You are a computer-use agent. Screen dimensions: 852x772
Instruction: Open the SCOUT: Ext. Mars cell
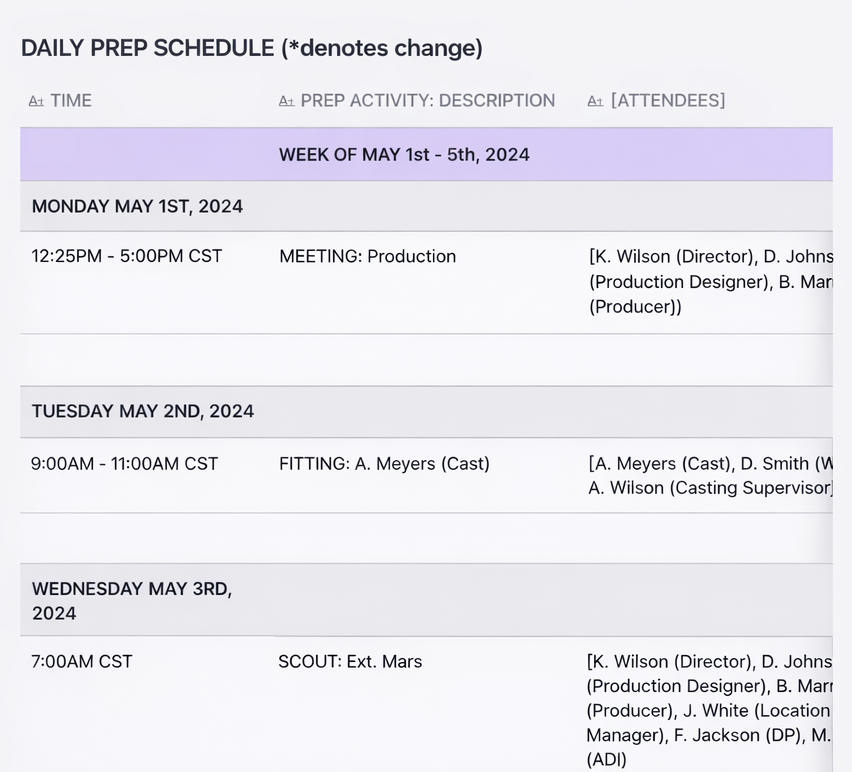point(350,662)
